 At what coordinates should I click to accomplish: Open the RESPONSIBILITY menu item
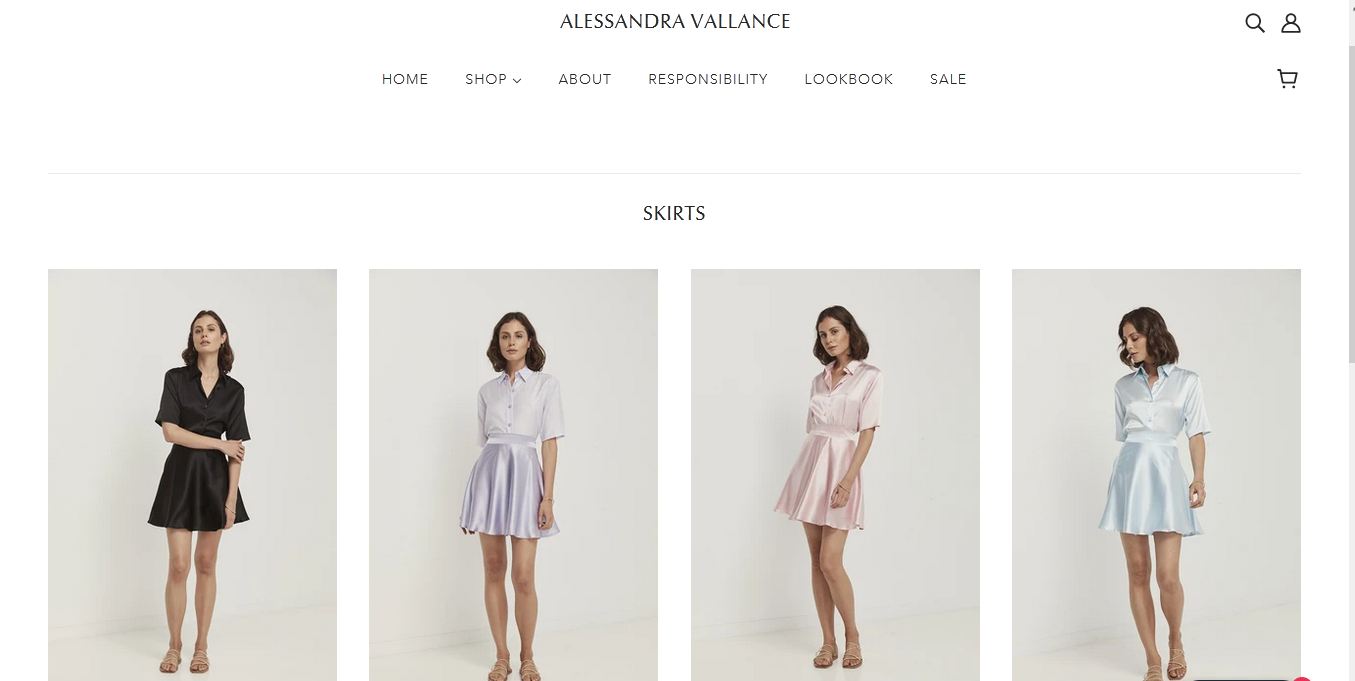click(x=708, y=79)
